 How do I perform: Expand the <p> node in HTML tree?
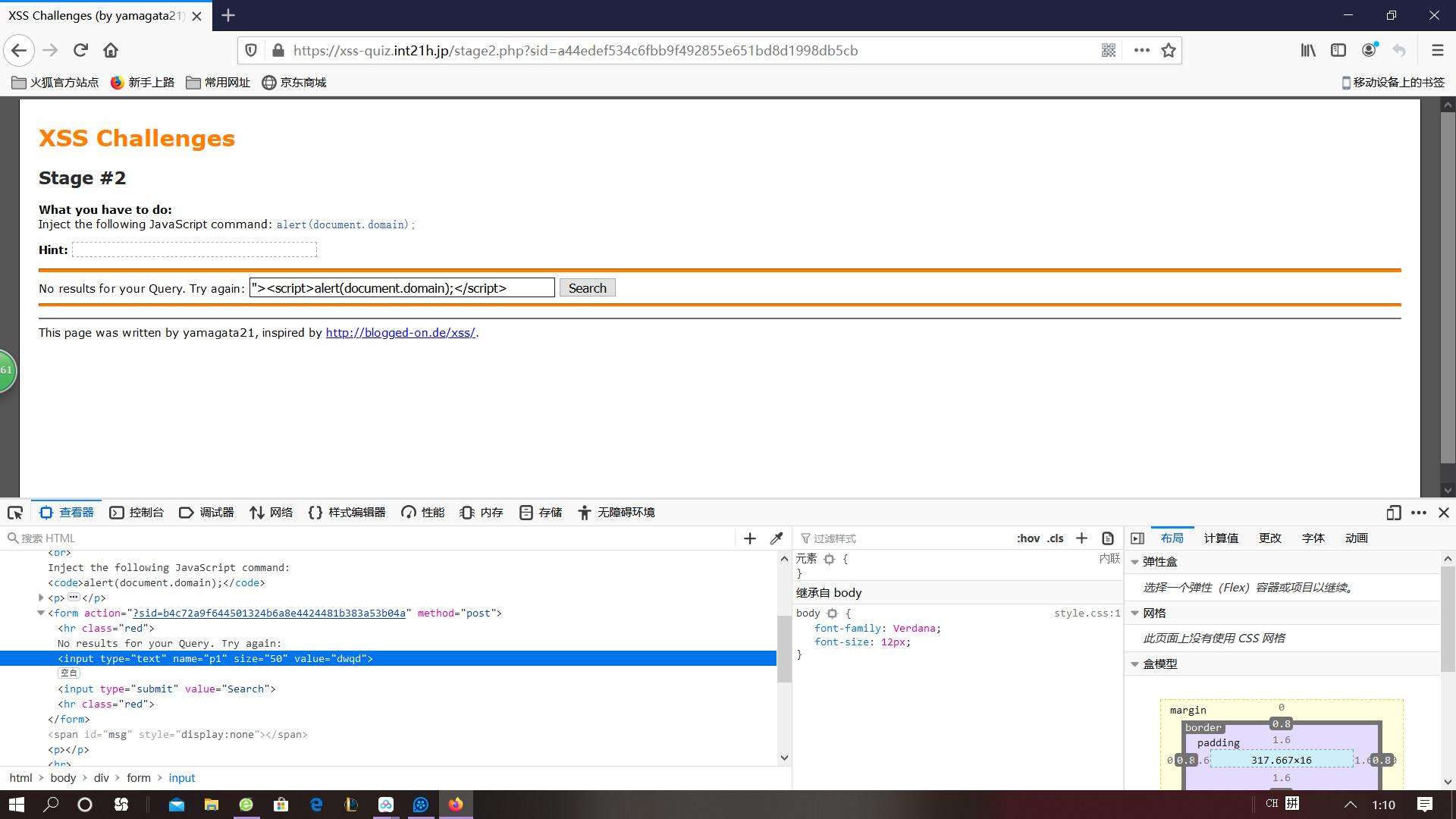click(41, 598)
